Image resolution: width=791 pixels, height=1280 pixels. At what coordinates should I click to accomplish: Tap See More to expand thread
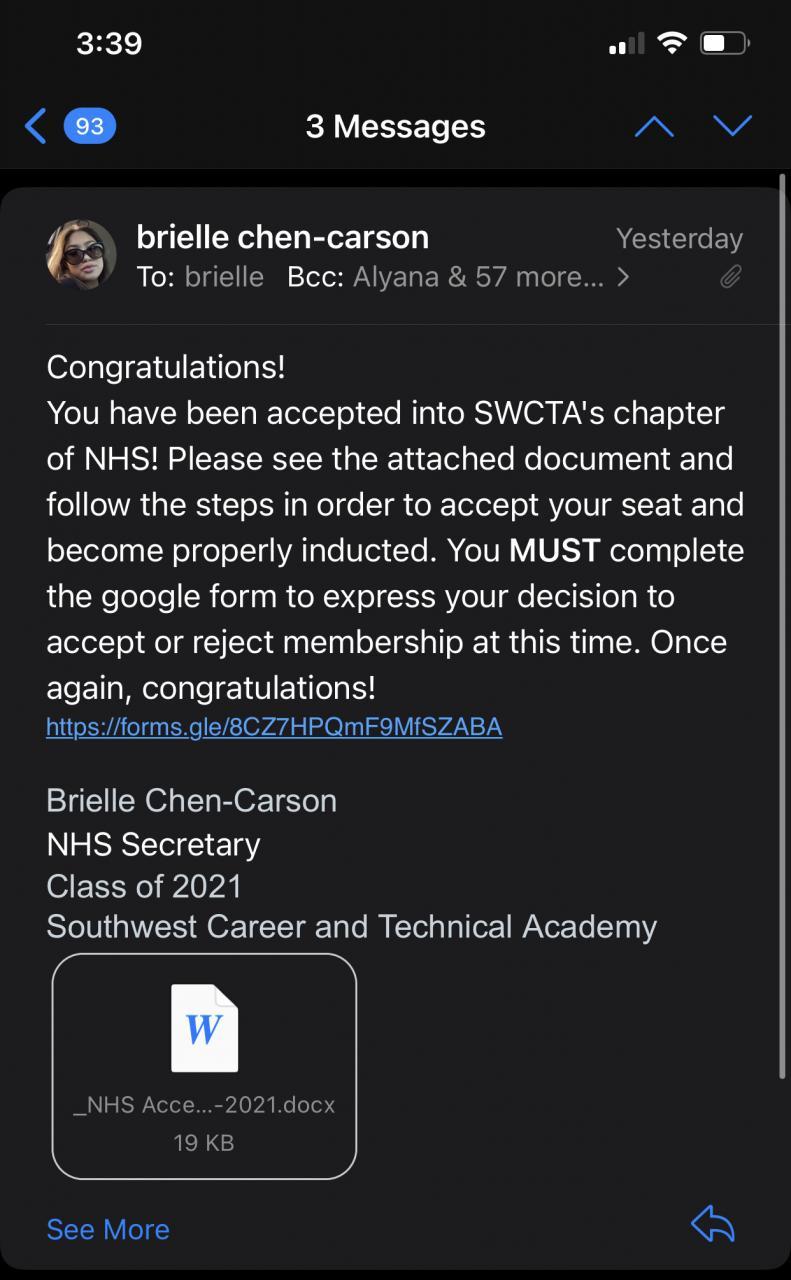(x=108, y=1229)
